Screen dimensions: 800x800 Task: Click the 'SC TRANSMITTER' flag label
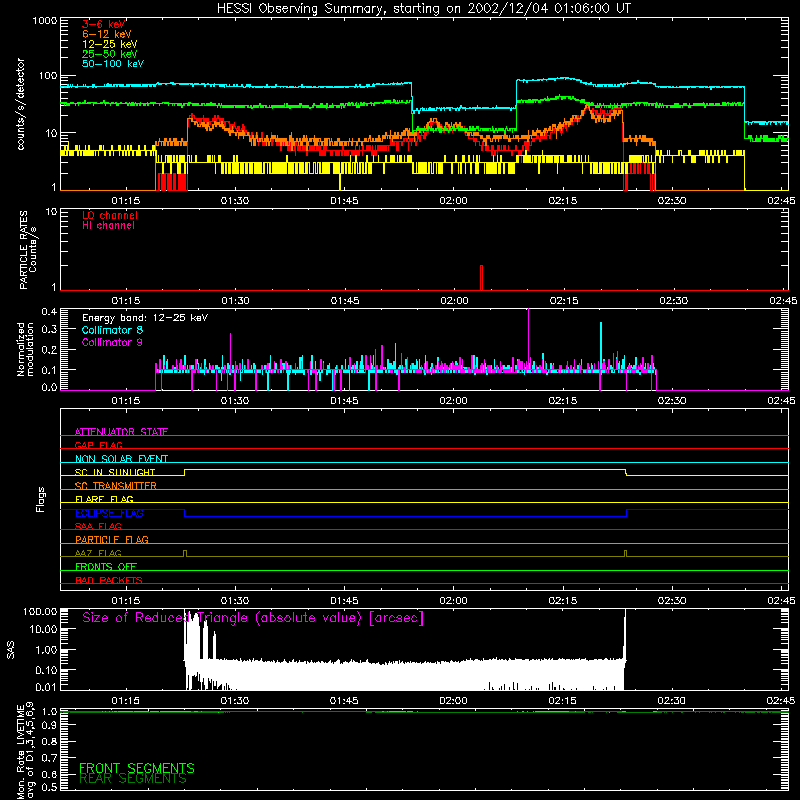click(116, 486)
